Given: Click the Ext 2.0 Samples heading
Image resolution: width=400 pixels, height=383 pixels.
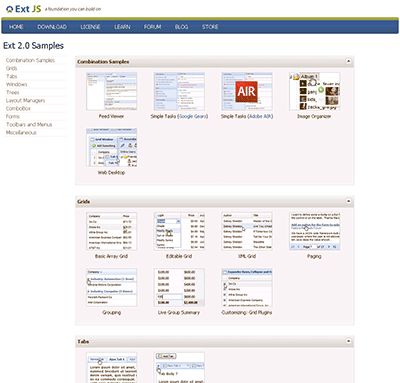Looking at the screenshot, I should [33, 46].
